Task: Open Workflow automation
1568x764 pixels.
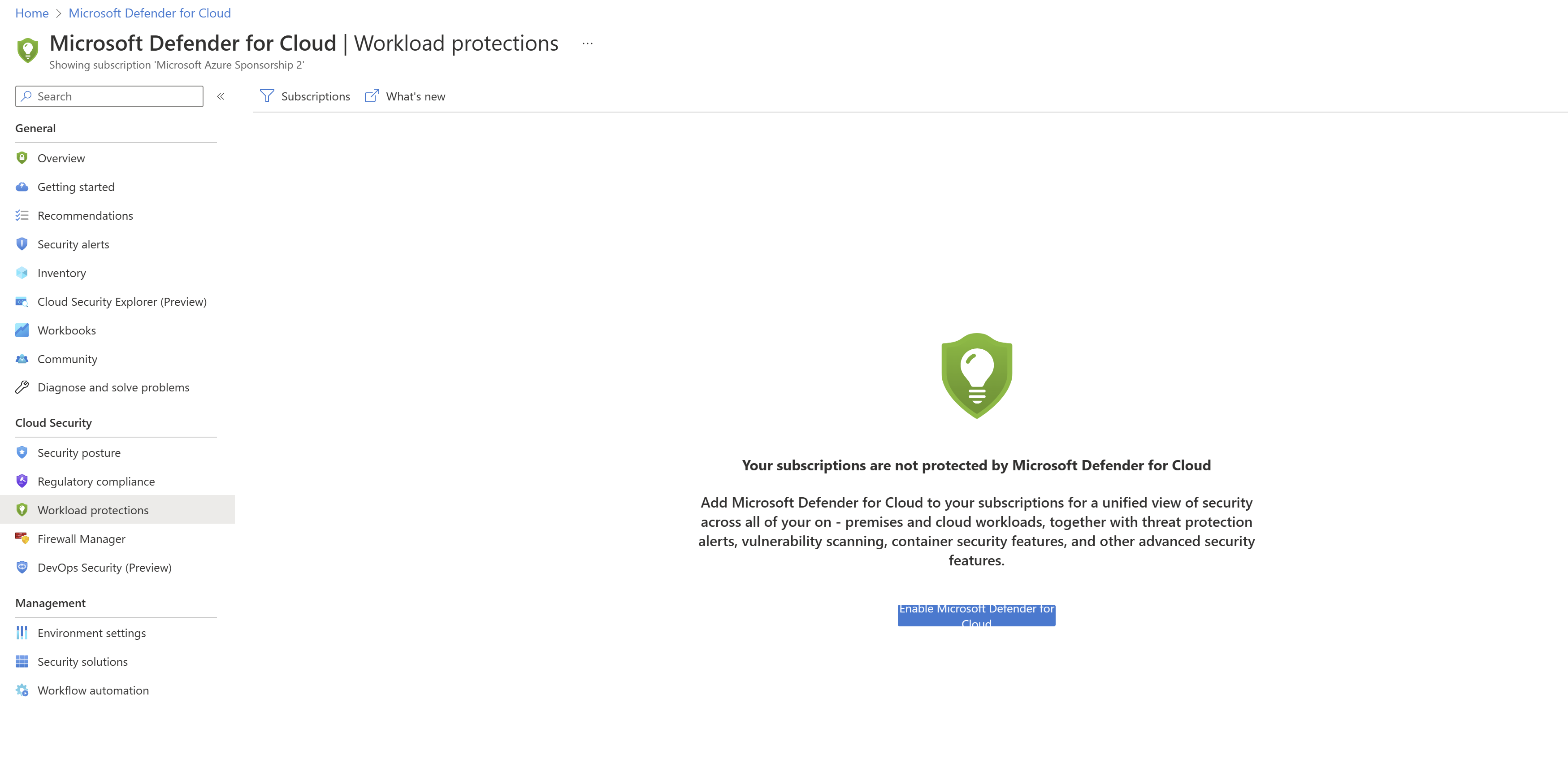Action: (x=93, y=690)
